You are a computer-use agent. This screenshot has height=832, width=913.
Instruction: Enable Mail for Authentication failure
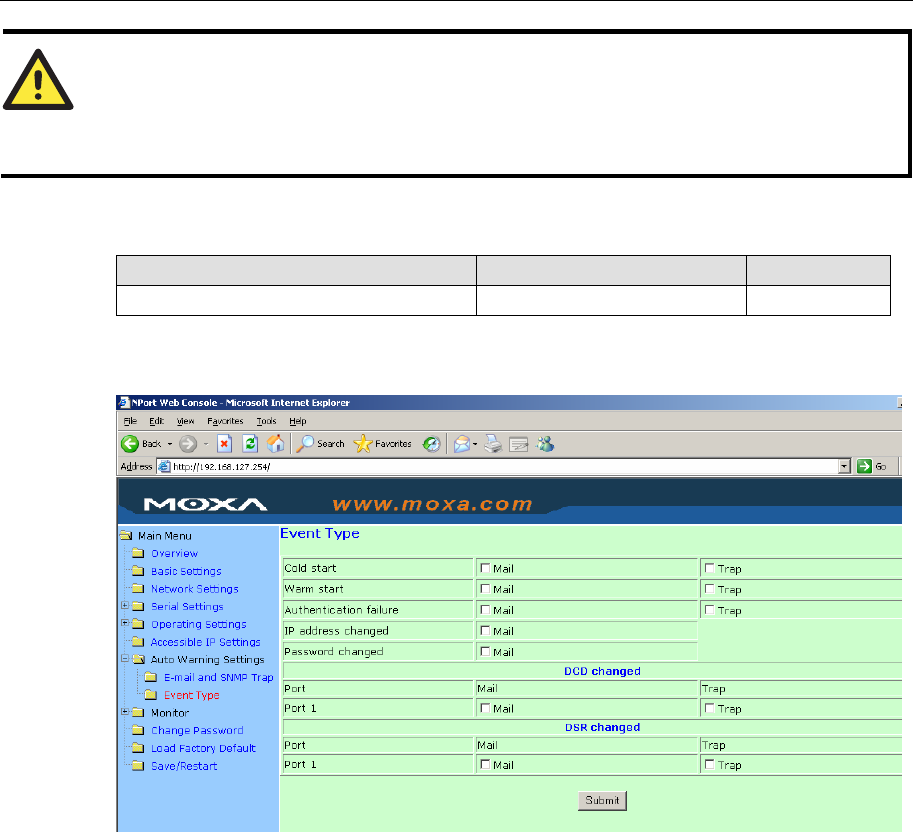click(x=485, y=610)
